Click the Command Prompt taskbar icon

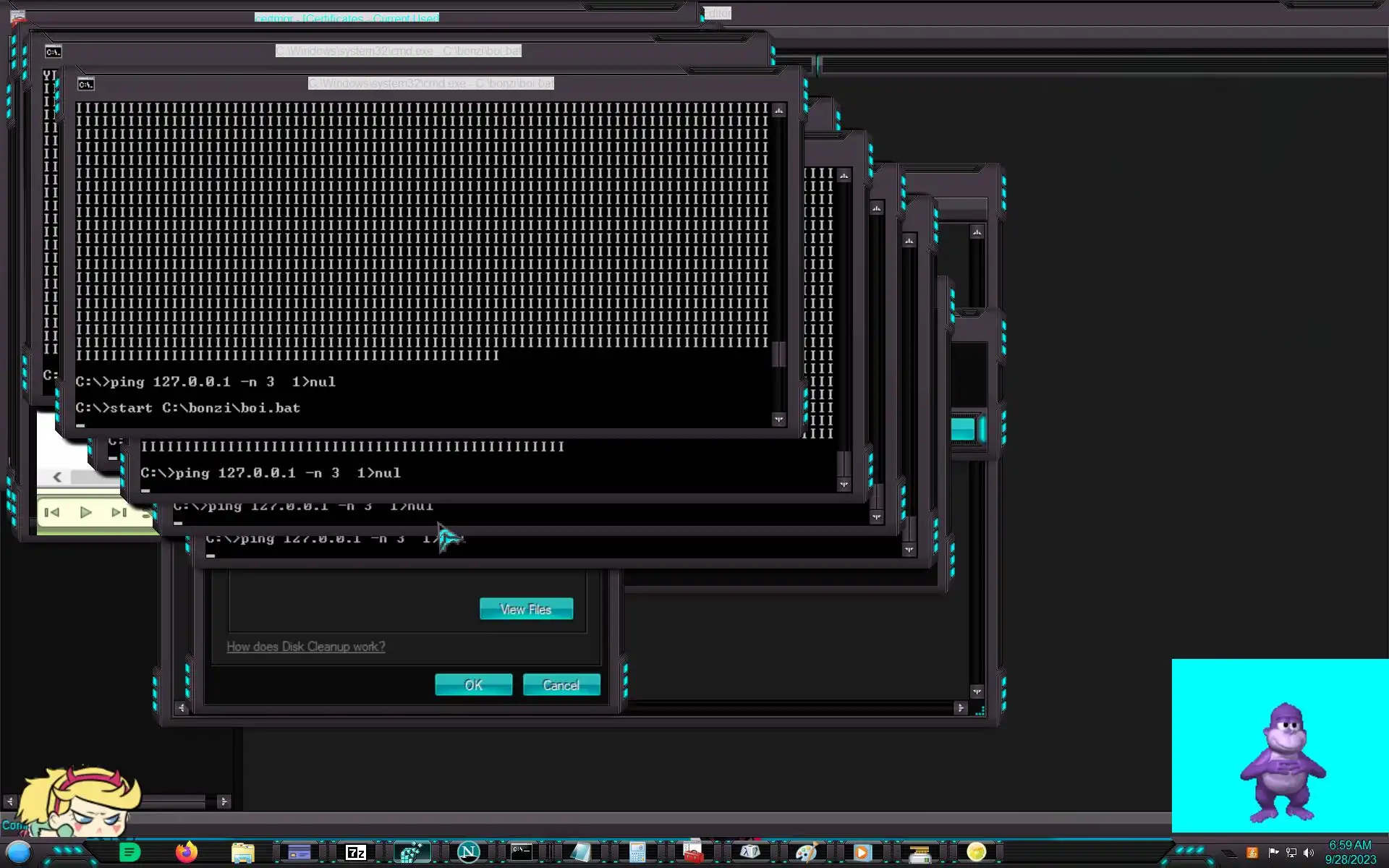click(522, 852)
